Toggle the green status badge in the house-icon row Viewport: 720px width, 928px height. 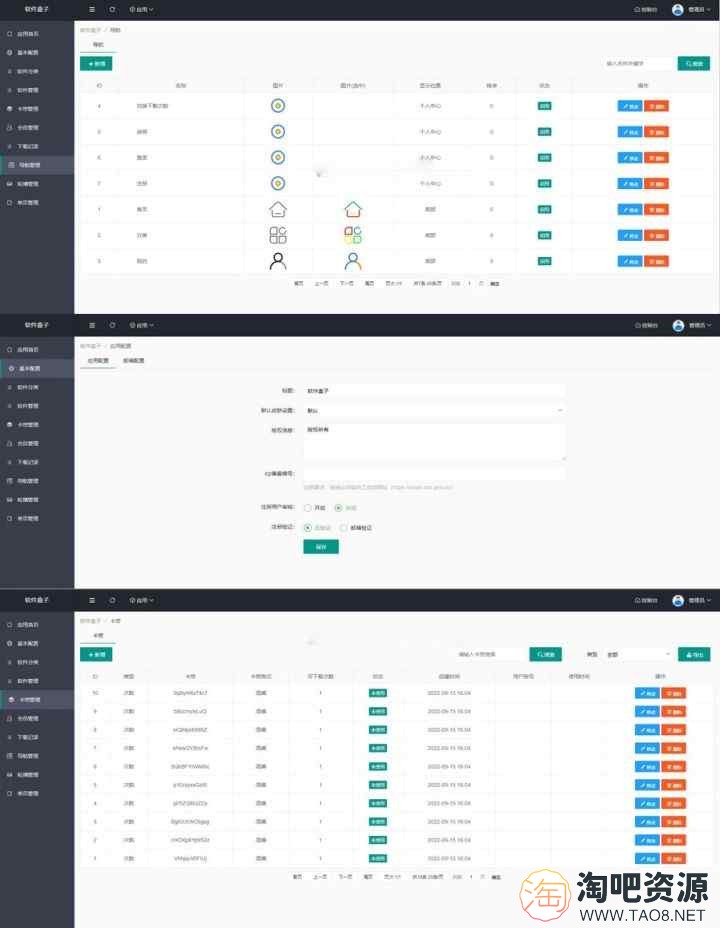[544, 209]
